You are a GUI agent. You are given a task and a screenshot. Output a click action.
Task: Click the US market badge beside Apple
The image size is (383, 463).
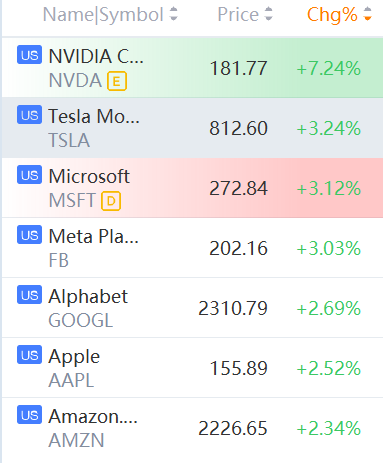click(x=29, y=355)
